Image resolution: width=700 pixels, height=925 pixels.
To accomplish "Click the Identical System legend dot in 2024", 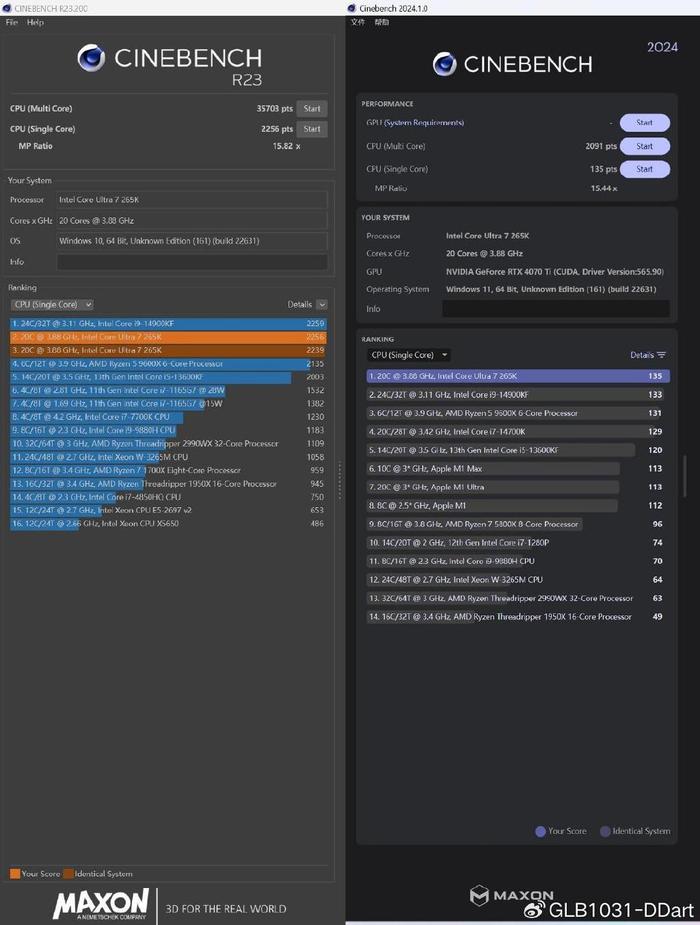I will [x=605, y=831].
